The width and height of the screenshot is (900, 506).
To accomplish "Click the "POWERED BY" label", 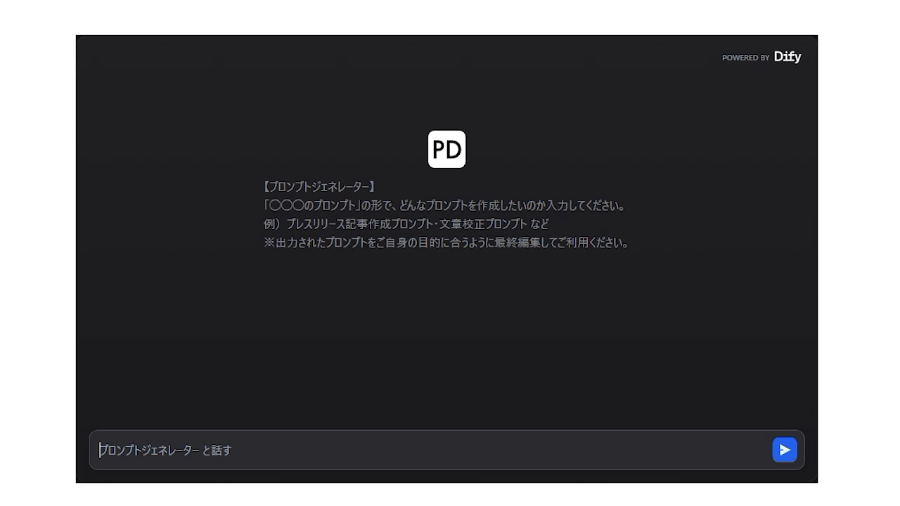I will point(745,58).
